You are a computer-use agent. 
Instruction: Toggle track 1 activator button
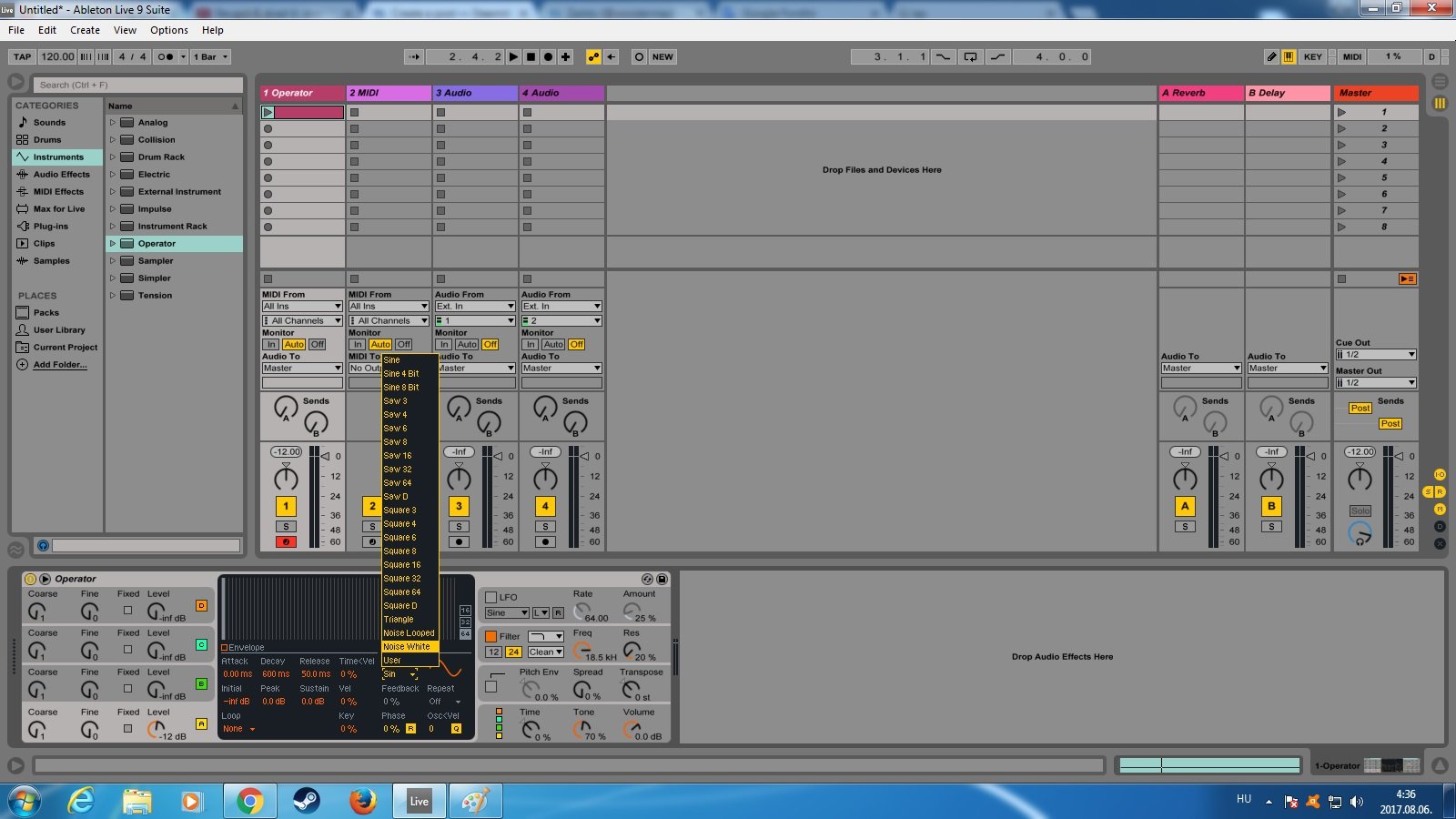(286, 506)
